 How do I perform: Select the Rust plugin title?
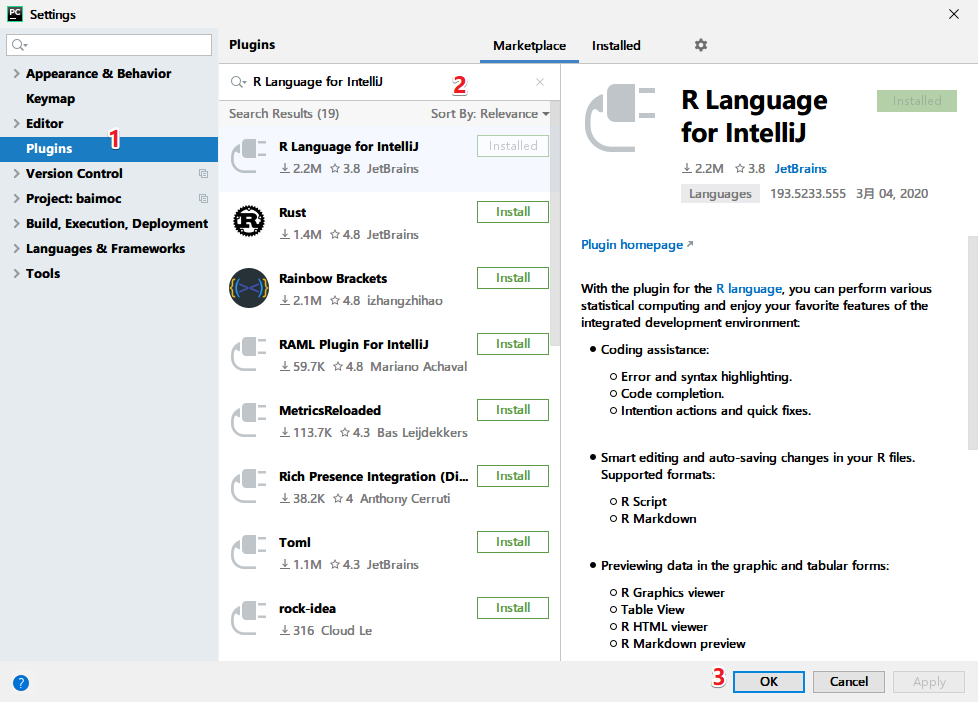(x=293, y=213)
